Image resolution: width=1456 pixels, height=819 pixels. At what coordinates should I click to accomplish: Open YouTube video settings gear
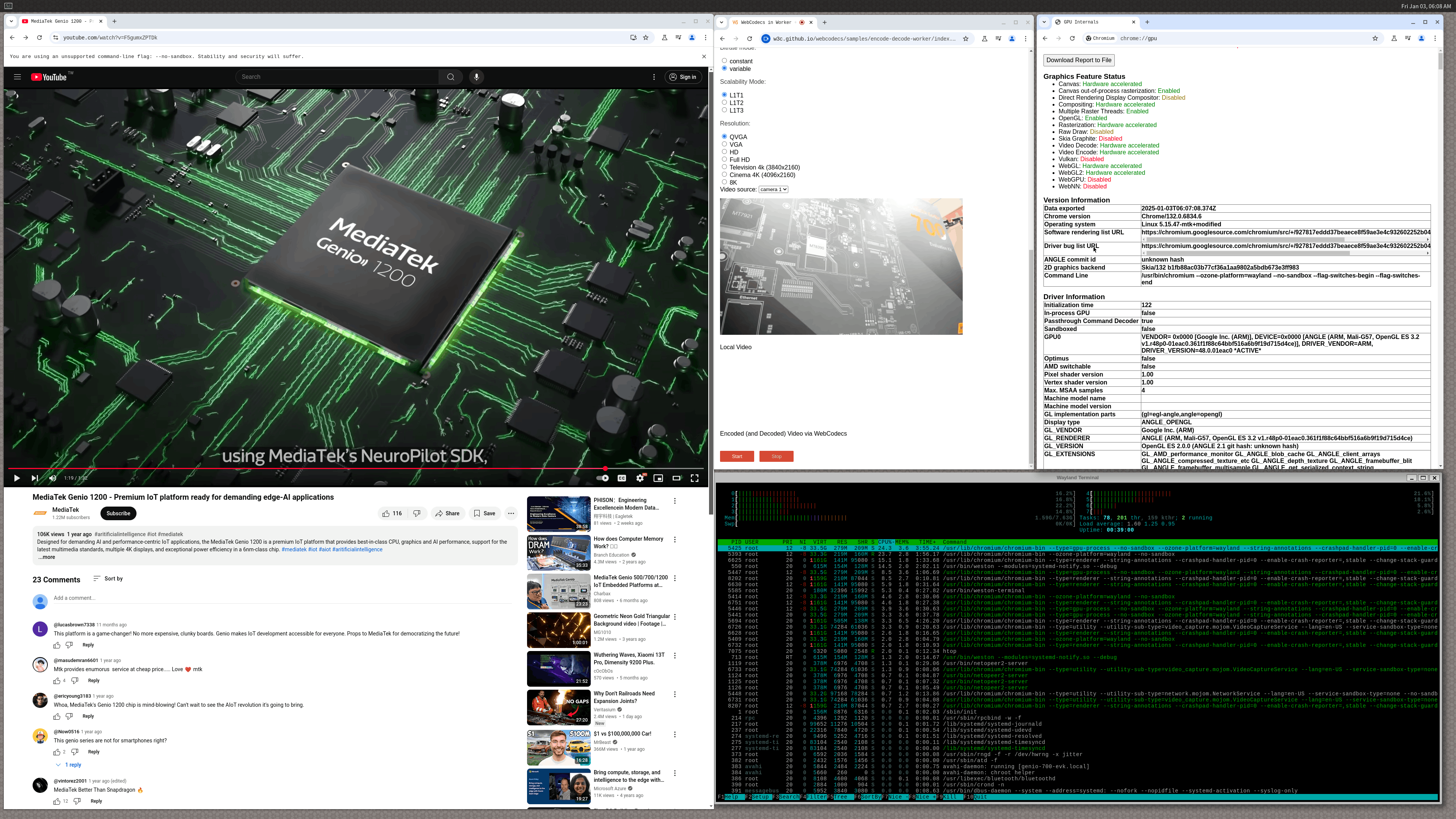coord(640,478)
